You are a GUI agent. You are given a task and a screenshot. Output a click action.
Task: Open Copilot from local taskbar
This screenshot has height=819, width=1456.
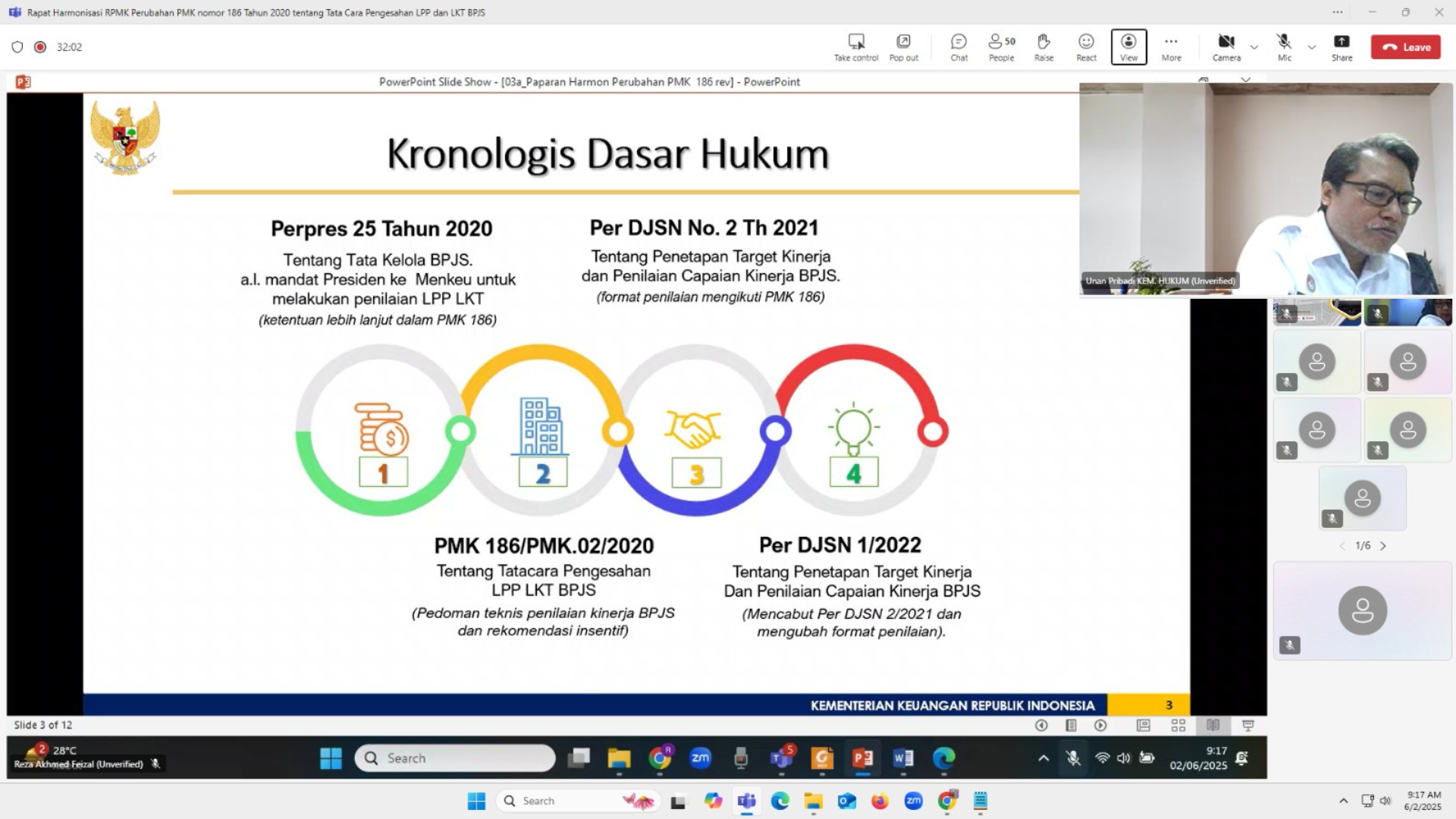(x=713, y=801)
